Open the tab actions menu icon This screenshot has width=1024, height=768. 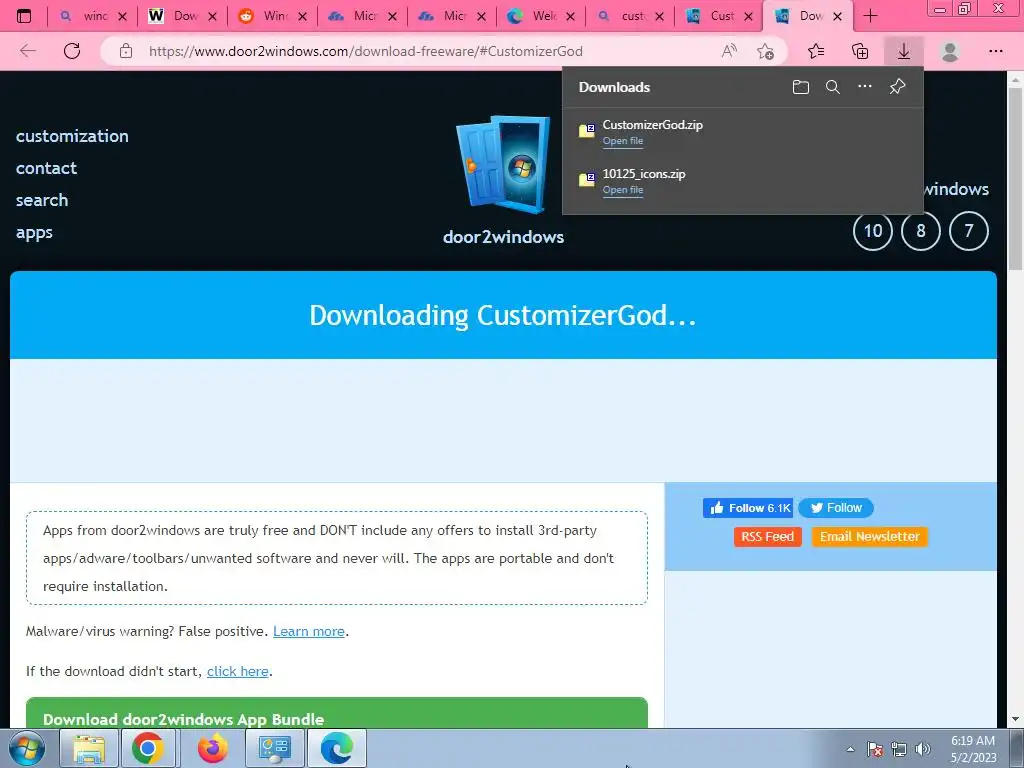(x=24, y=16)
